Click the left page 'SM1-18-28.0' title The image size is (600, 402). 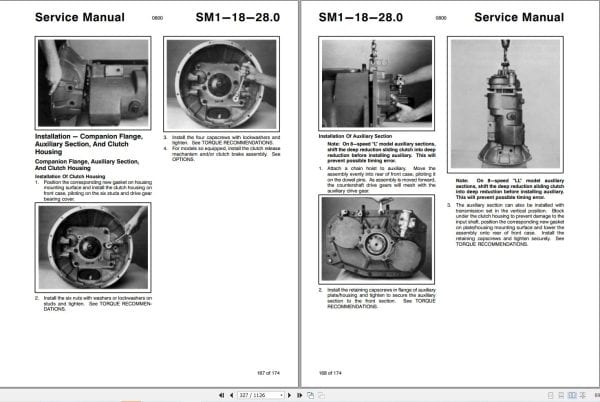click(x=238, y=17)
